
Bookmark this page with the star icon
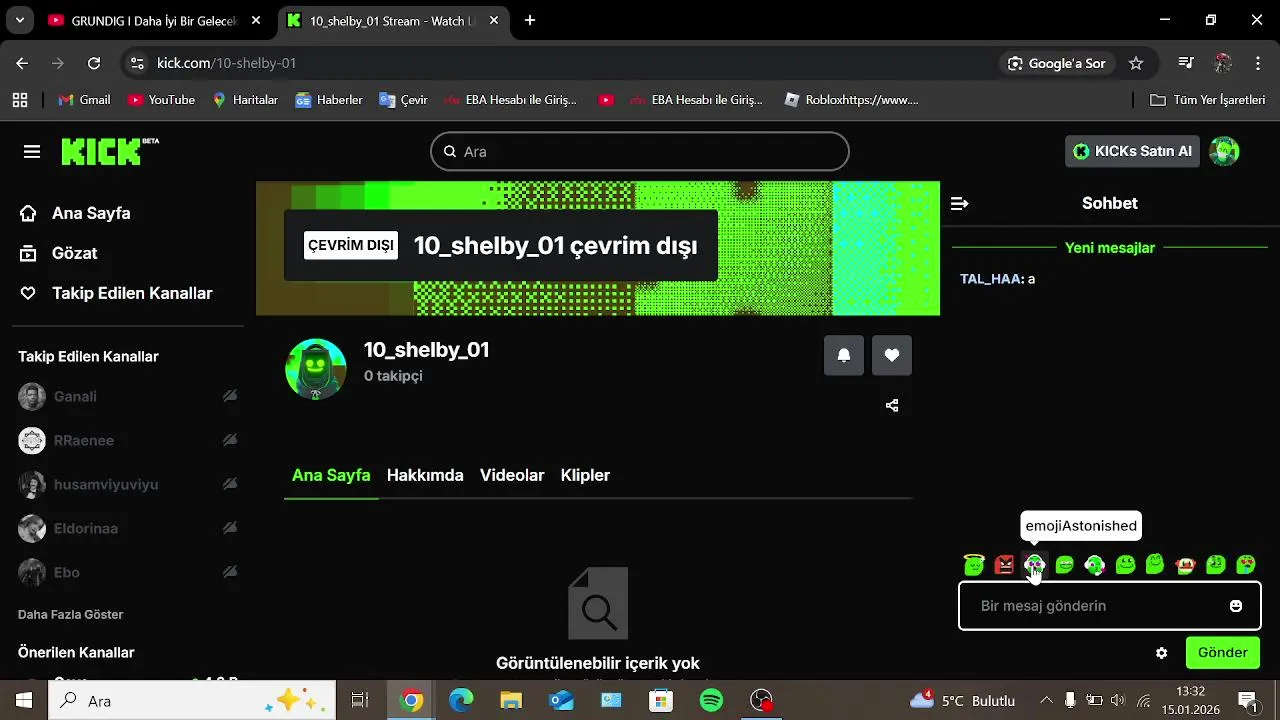coord(1136,63)
